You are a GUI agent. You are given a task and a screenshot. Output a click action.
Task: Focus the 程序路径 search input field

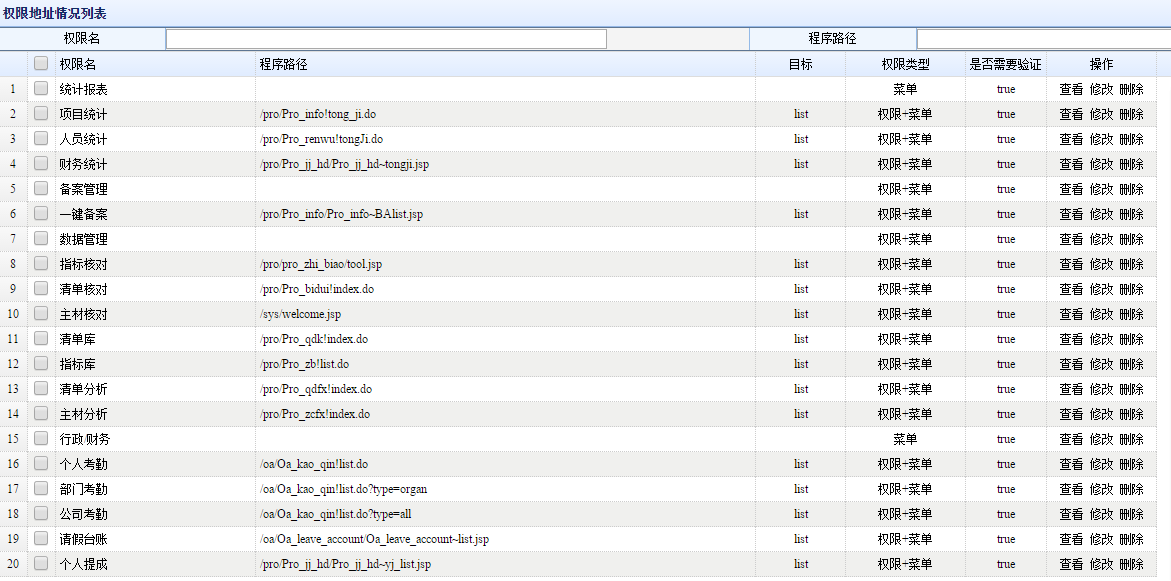point(1043,39)
